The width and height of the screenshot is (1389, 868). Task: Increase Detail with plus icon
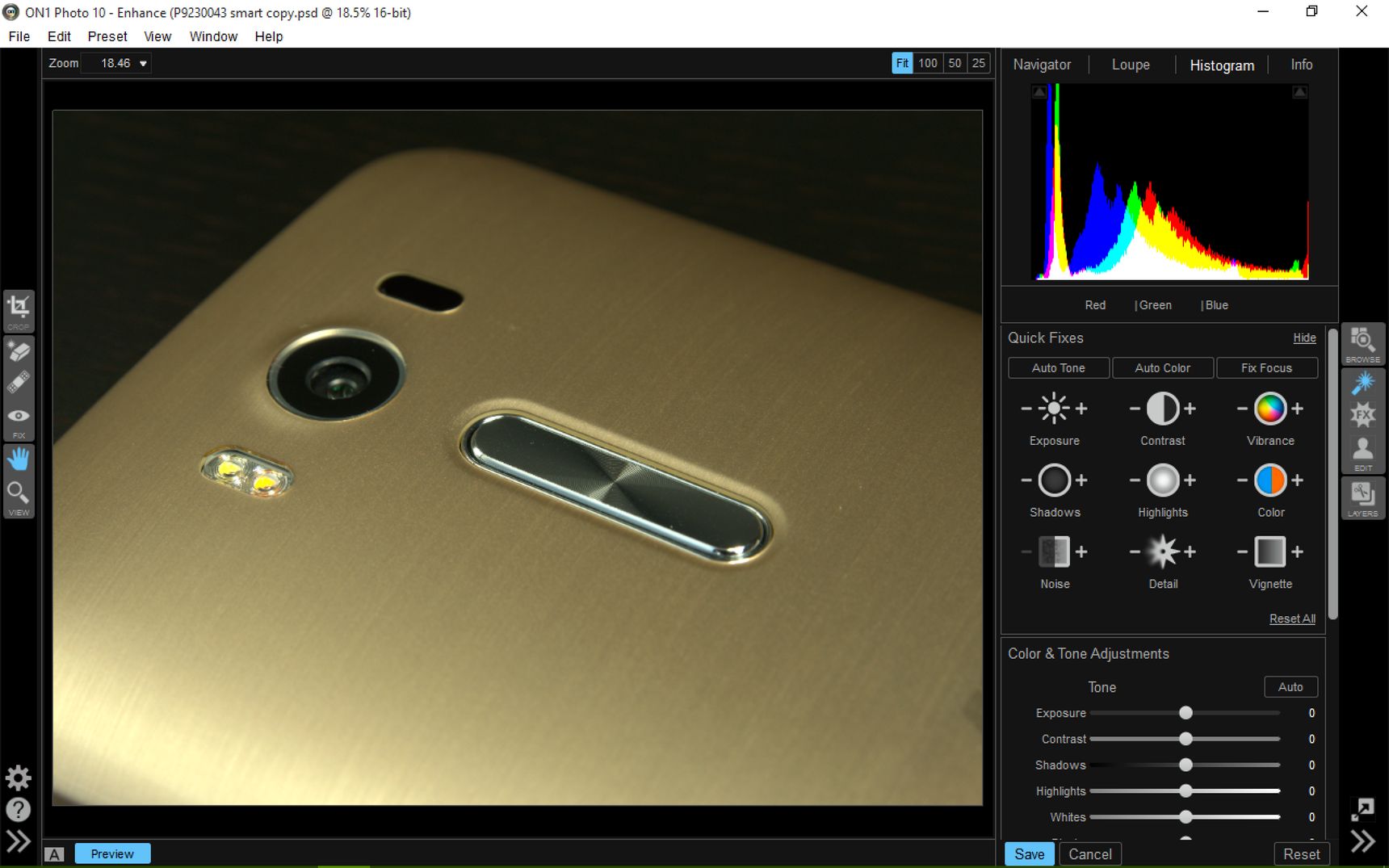[1190, 552]
